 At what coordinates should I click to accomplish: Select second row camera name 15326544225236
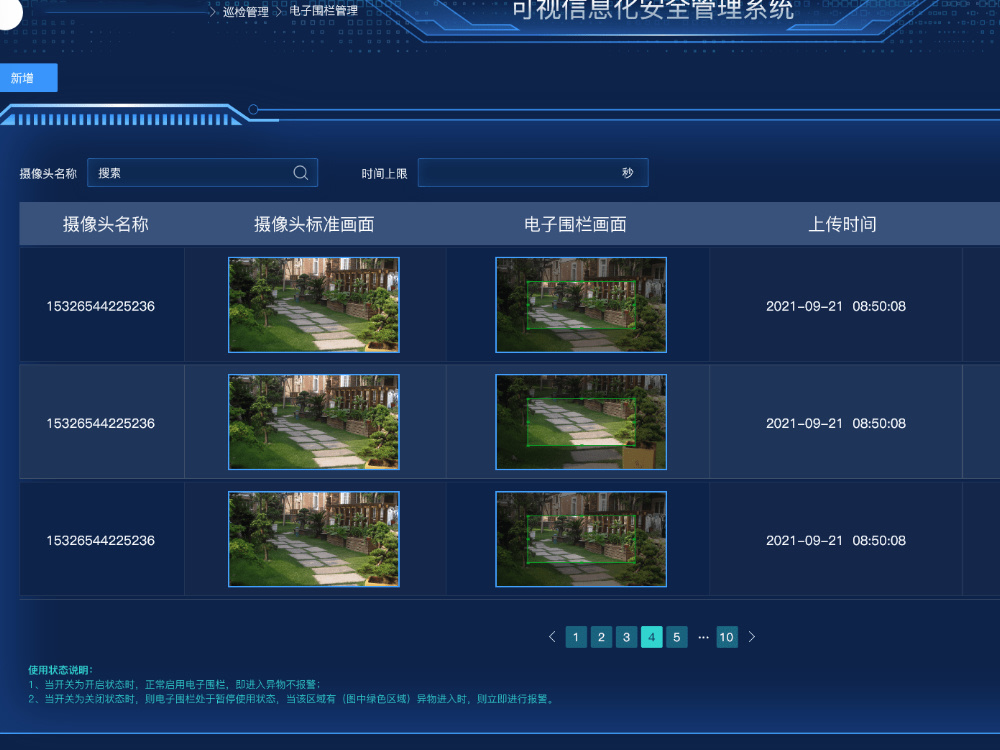tap(101, 423)
